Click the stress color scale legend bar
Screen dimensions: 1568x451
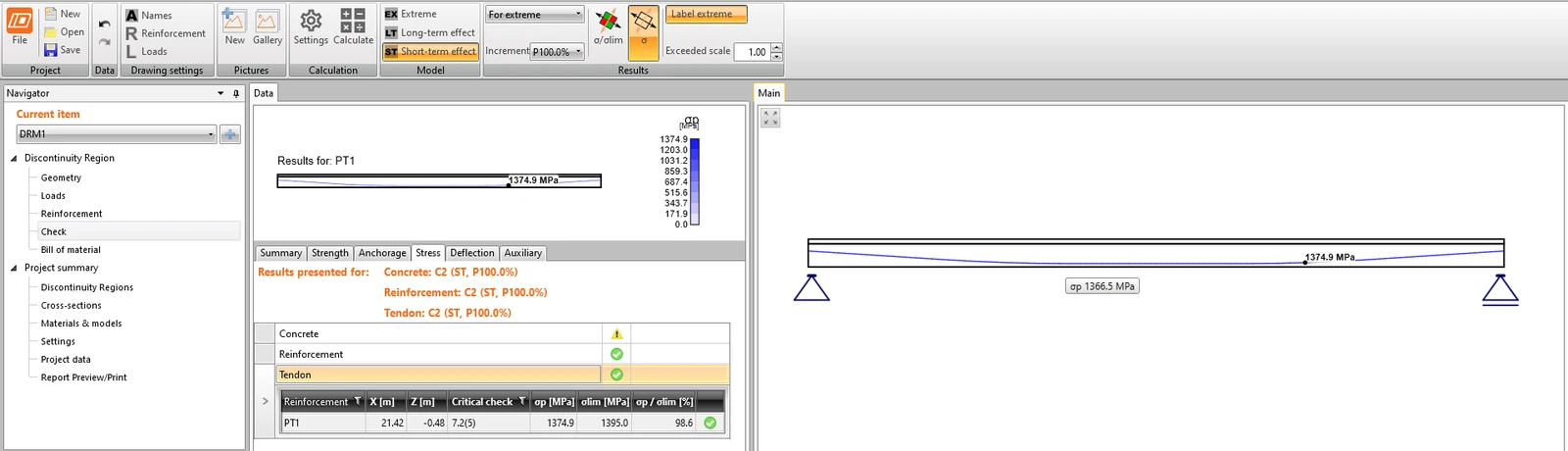(695, 182)
